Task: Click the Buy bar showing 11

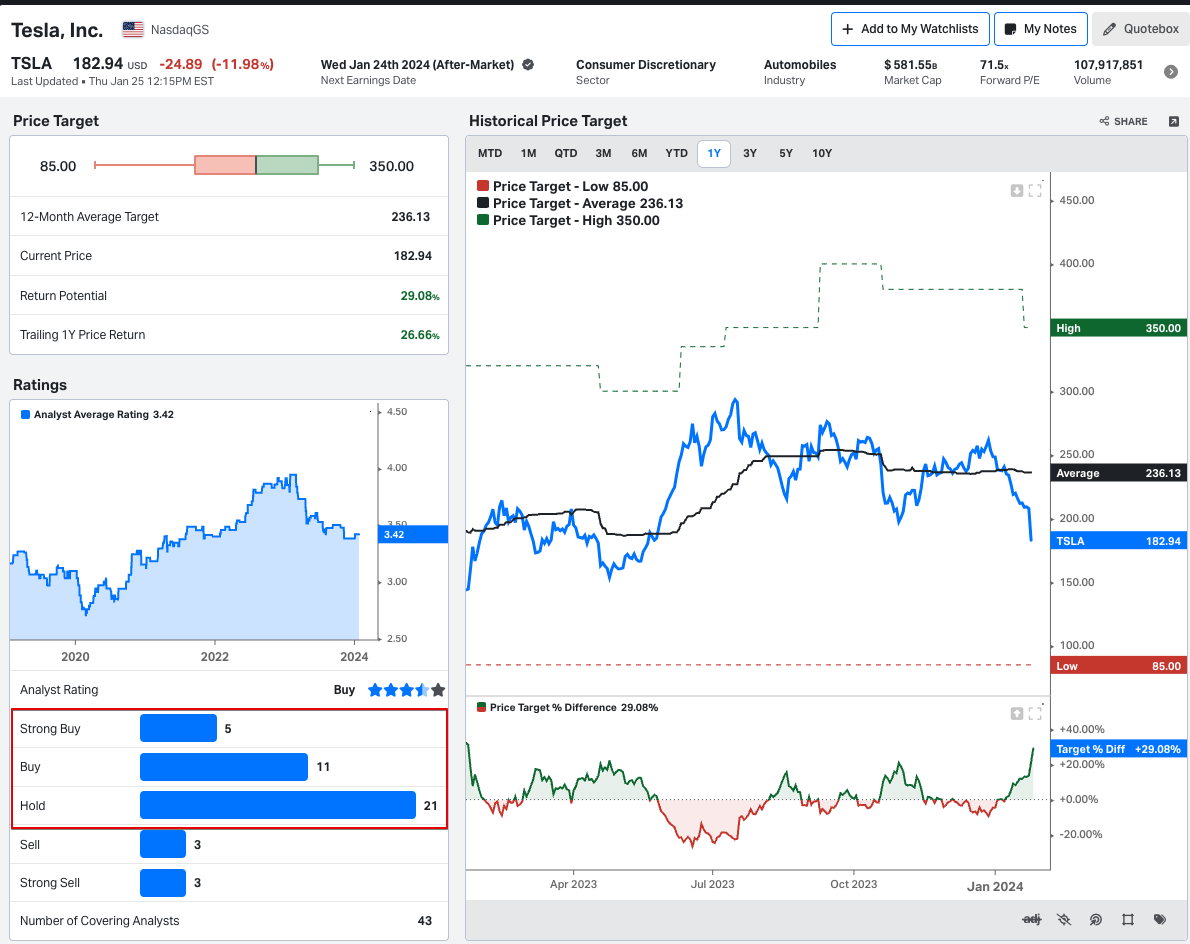Action: pyautogui.click(x=224, y=766)
